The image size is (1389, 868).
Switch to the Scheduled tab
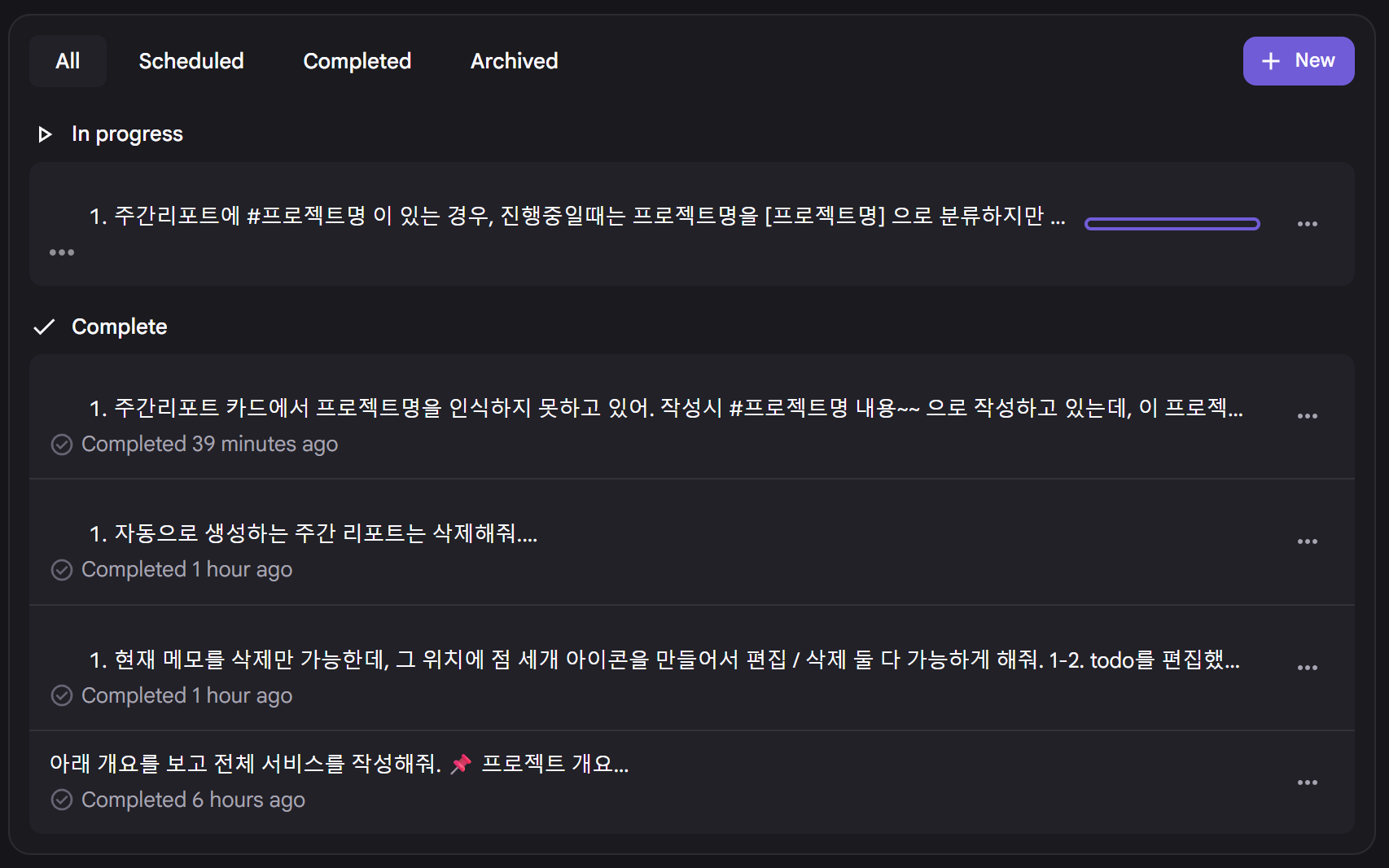pyautogui.click(x=191, y=61)
